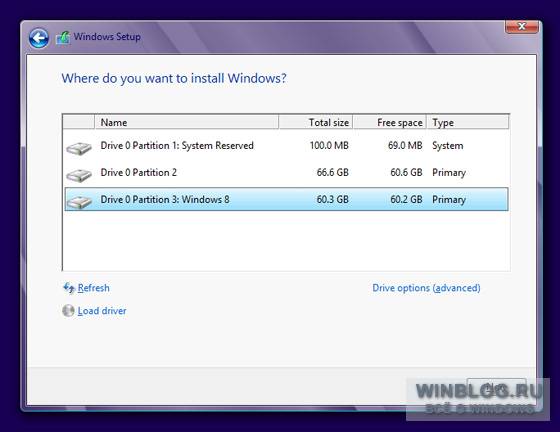560x432 pixels.
Task: Click 'Where do you want to install Windows?' heading
Action: [174, 79]
